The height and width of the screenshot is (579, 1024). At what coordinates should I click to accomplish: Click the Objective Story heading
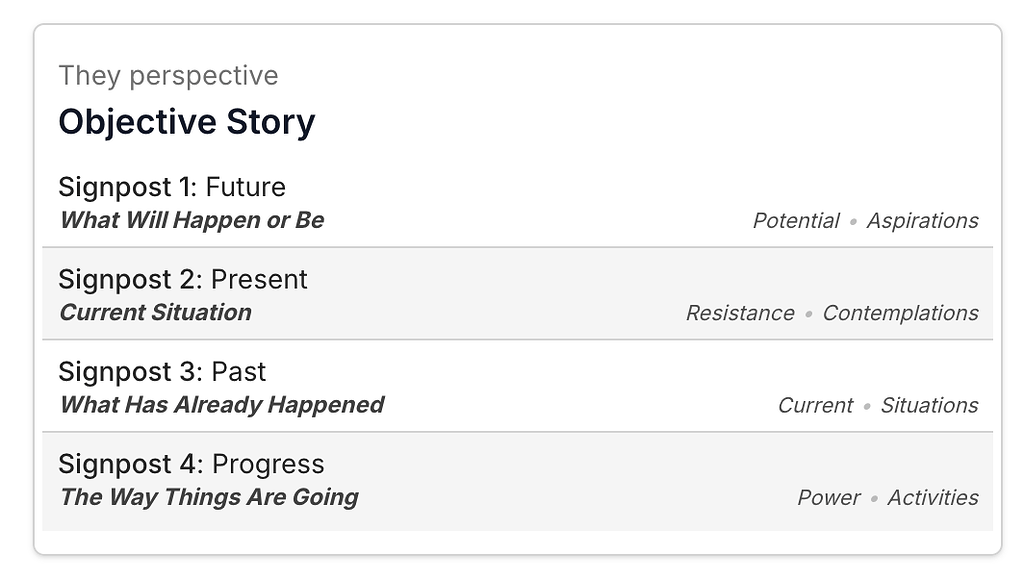coord(187,122)
